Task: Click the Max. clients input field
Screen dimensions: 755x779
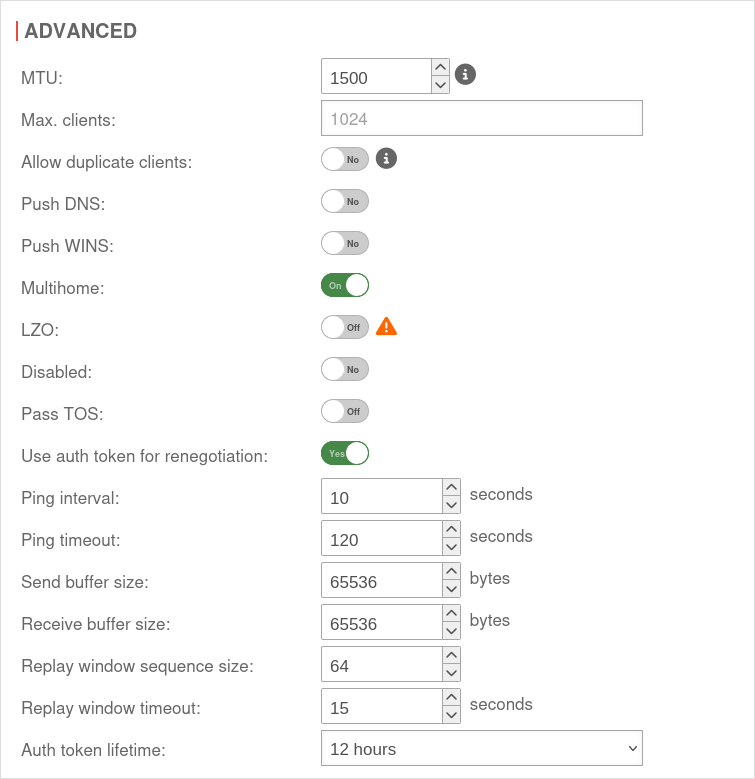Action: (481, 118)
